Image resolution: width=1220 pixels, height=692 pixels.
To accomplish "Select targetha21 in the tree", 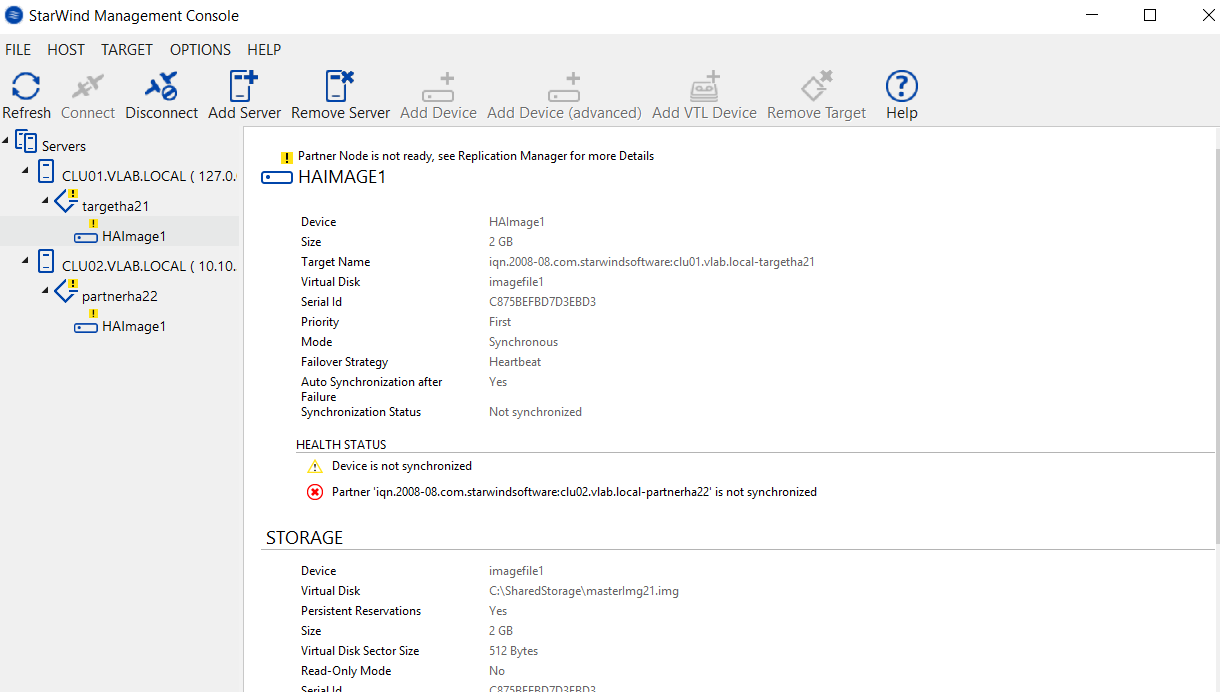I will 116,206.
